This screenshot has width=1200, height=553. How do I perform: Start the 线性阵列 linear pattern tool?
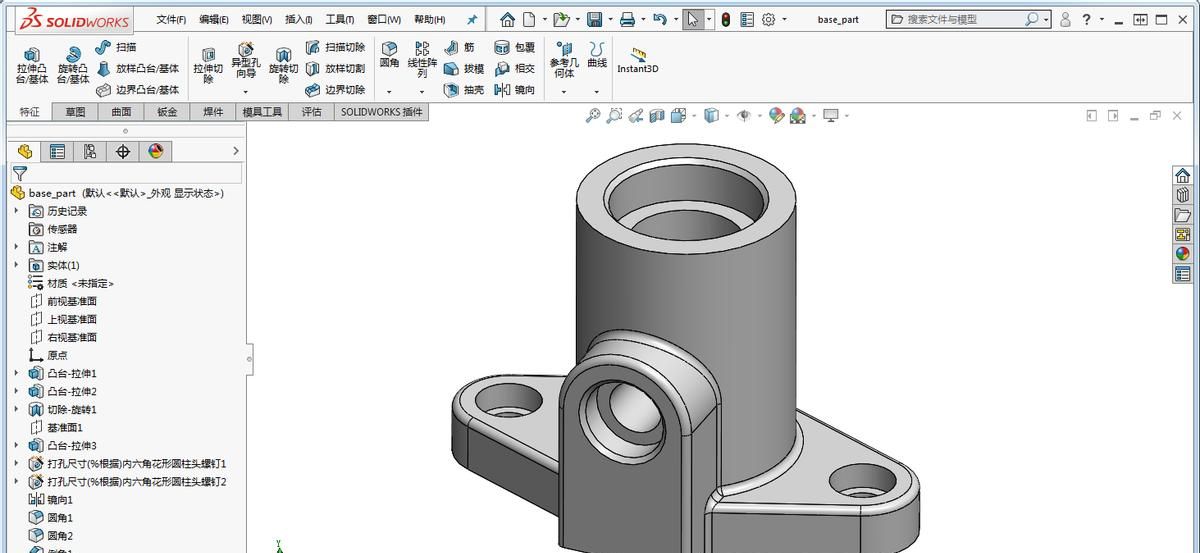(422, 60)
